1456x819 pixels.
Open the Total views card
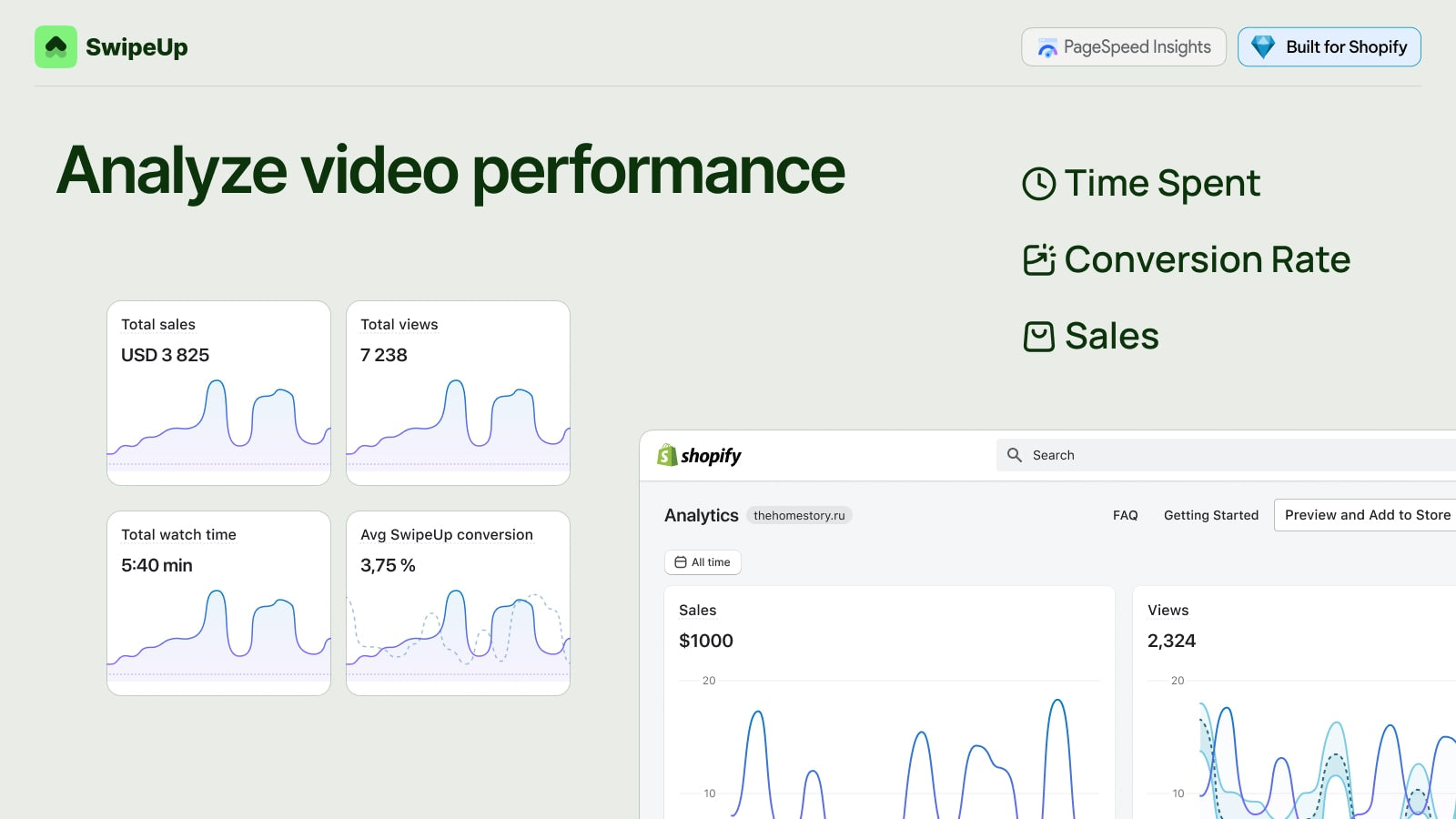point(458,393)
